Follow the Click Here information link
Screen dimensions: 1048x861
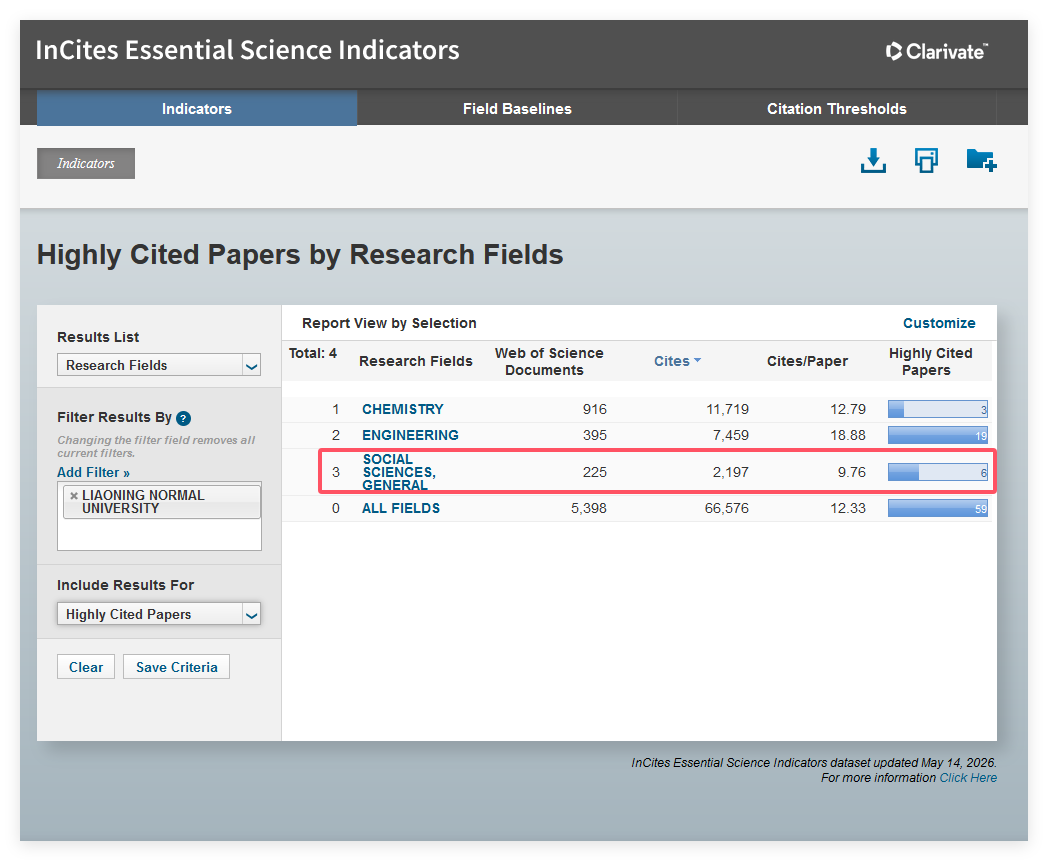click(968, 777)
